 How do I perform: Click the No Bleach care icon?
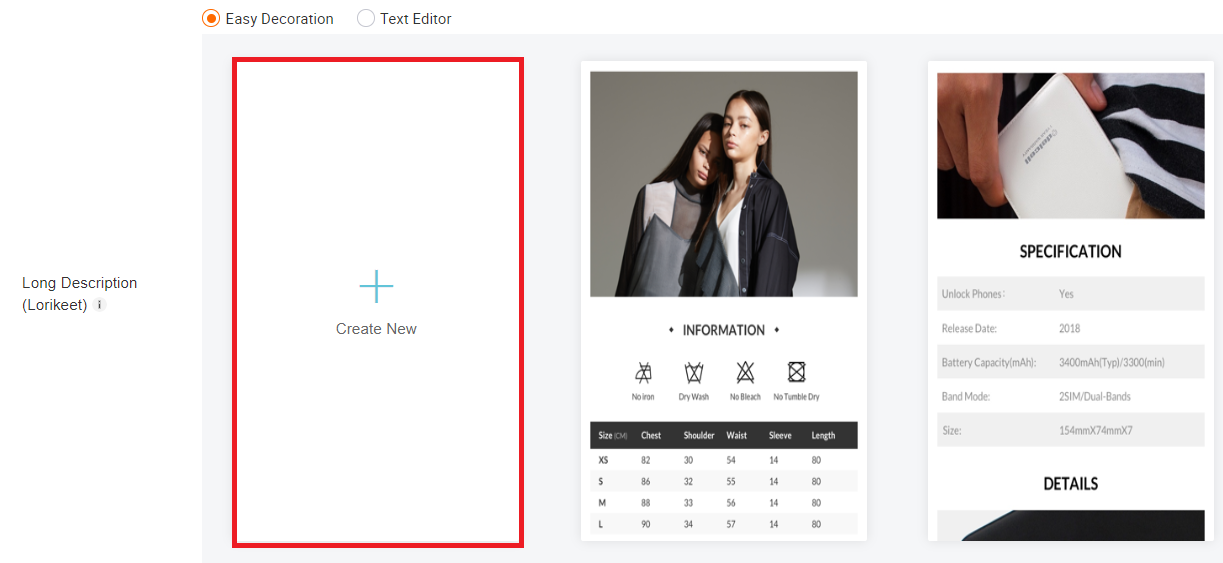pyautogui.click(x=745, y=373)
